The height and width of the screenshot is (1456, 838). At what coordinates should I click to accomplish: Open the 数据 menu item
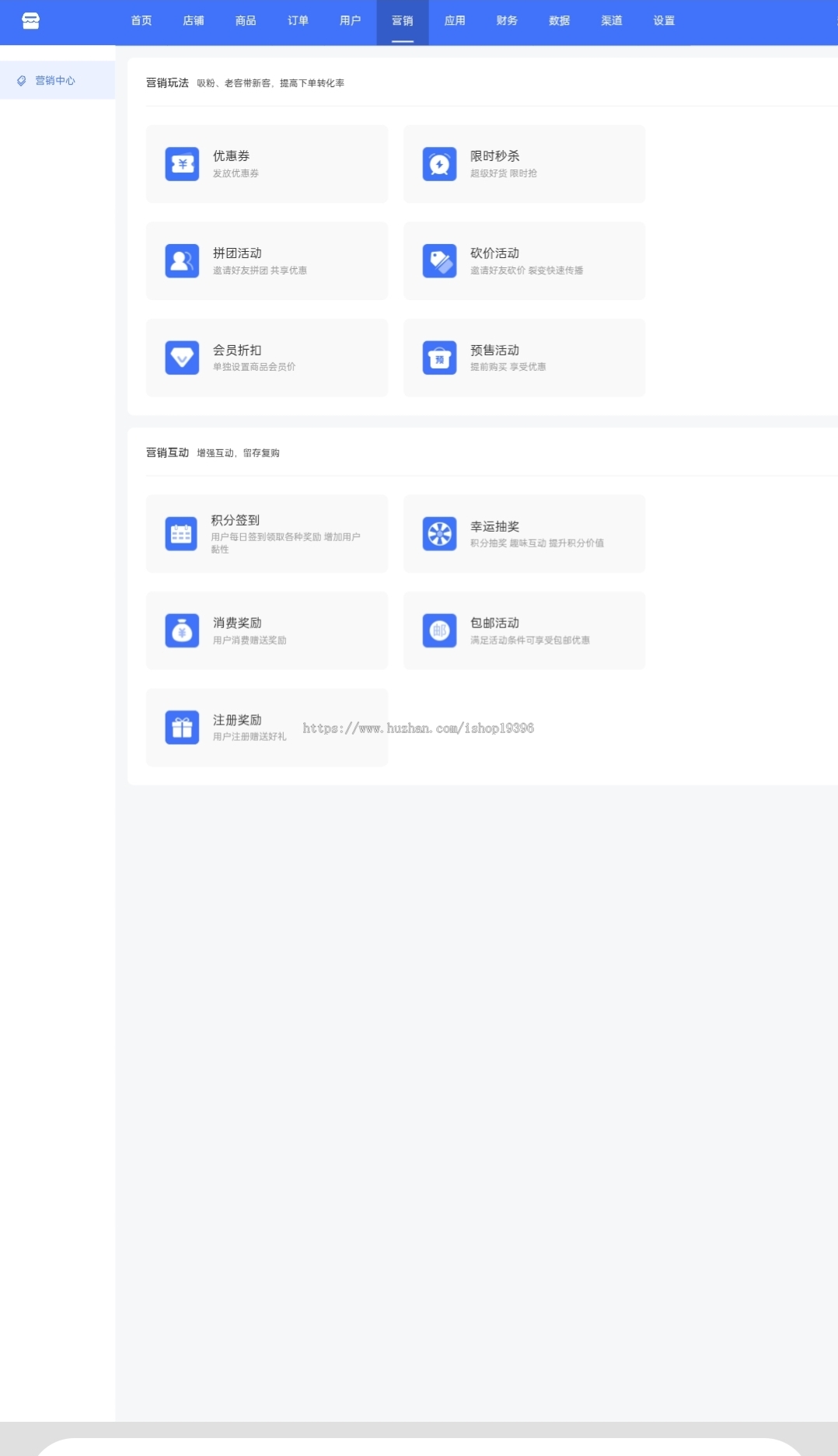click(x=560, y=21)
